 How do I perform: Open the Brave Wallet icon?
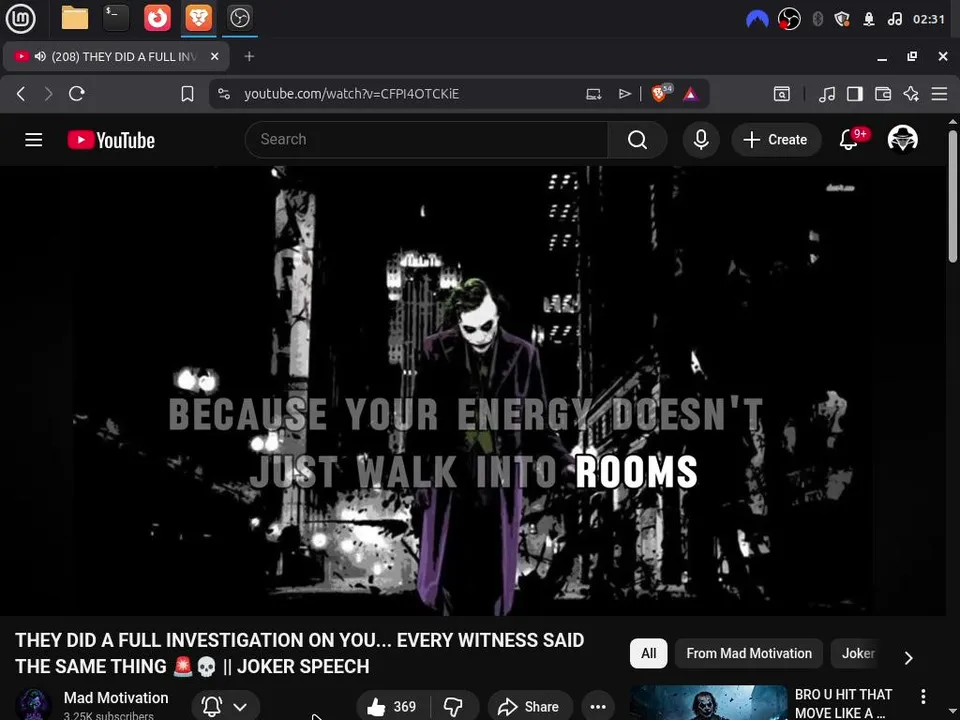(x=883, y=94)
